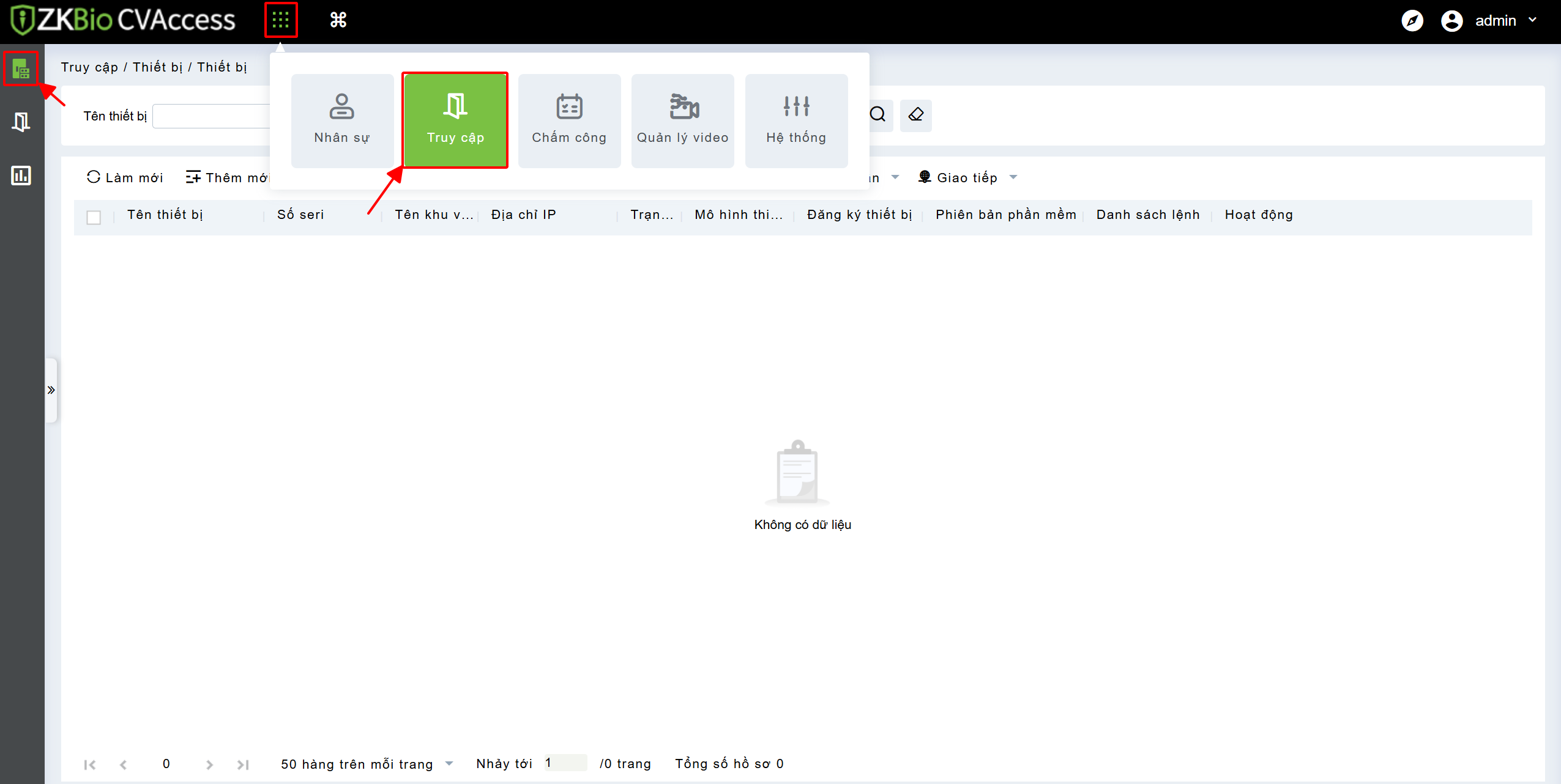Image resolution: width=1561 pixels, height=784 pixels.
Task: Open the Hệ thống settings module
Action: coord(796,120)
